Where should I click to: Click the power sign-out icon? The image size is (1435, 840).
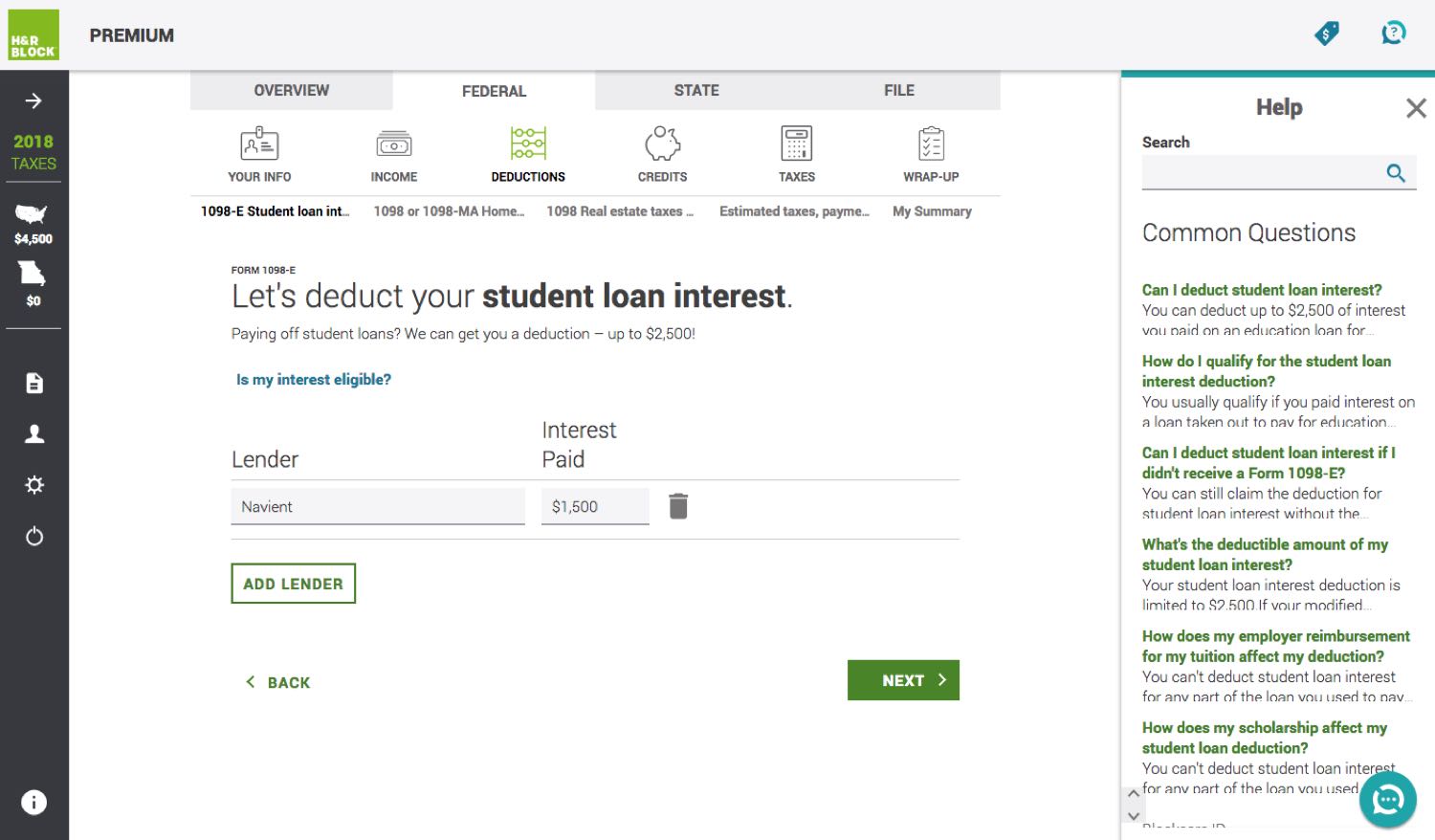tap(34, 536)
